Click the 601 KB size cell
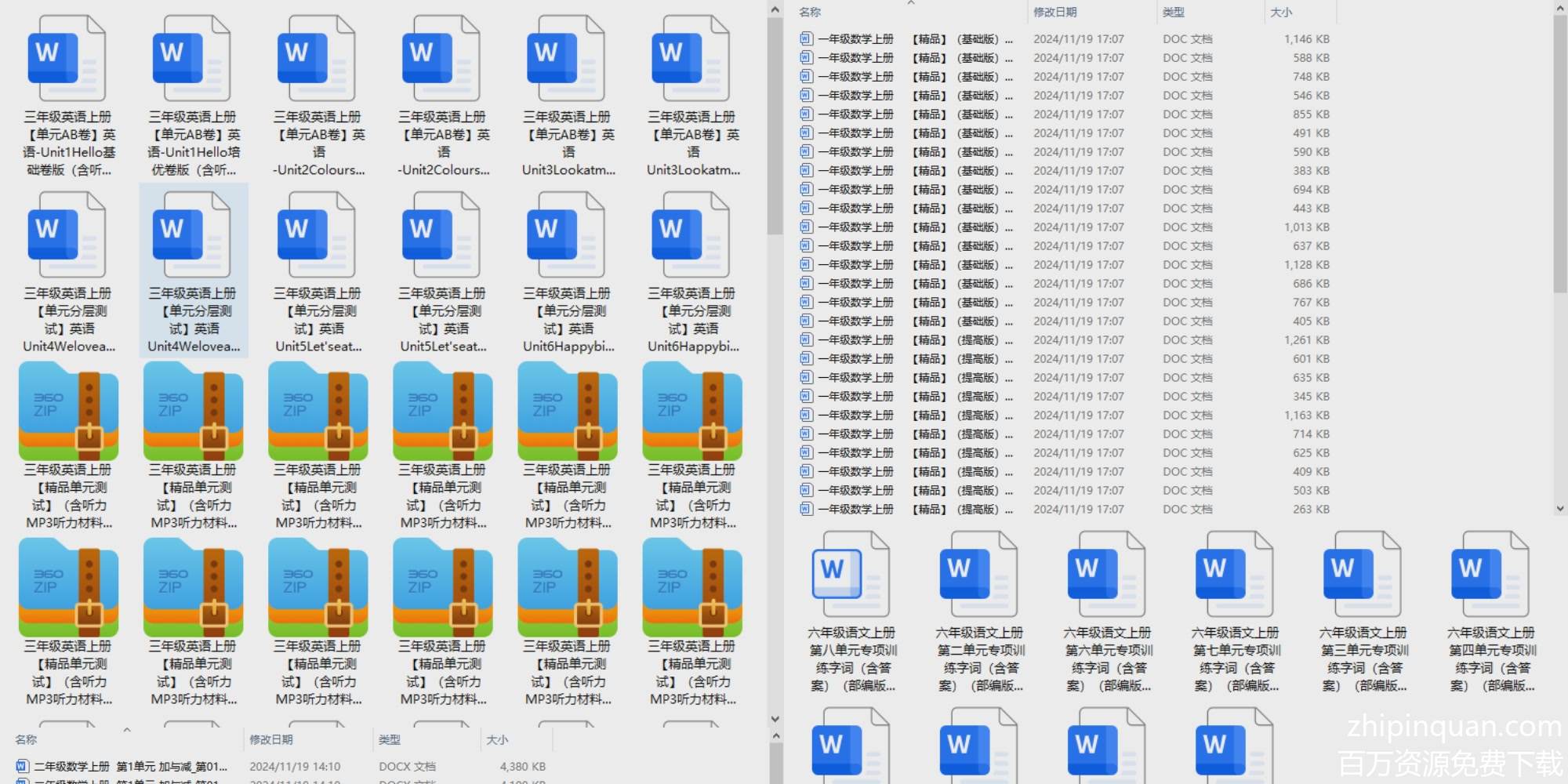 pyautogui.click(x=1311, y=358)
